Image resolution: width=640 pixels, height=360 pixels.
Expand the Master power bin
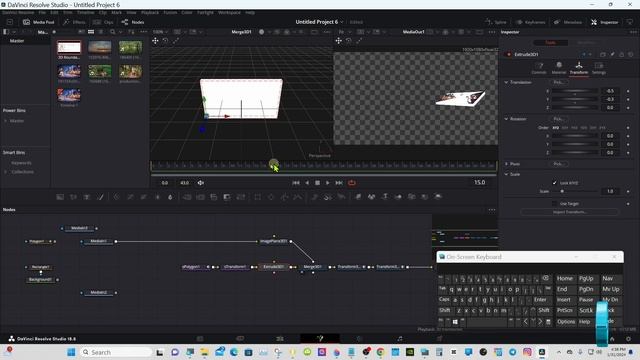coord(6,121)
